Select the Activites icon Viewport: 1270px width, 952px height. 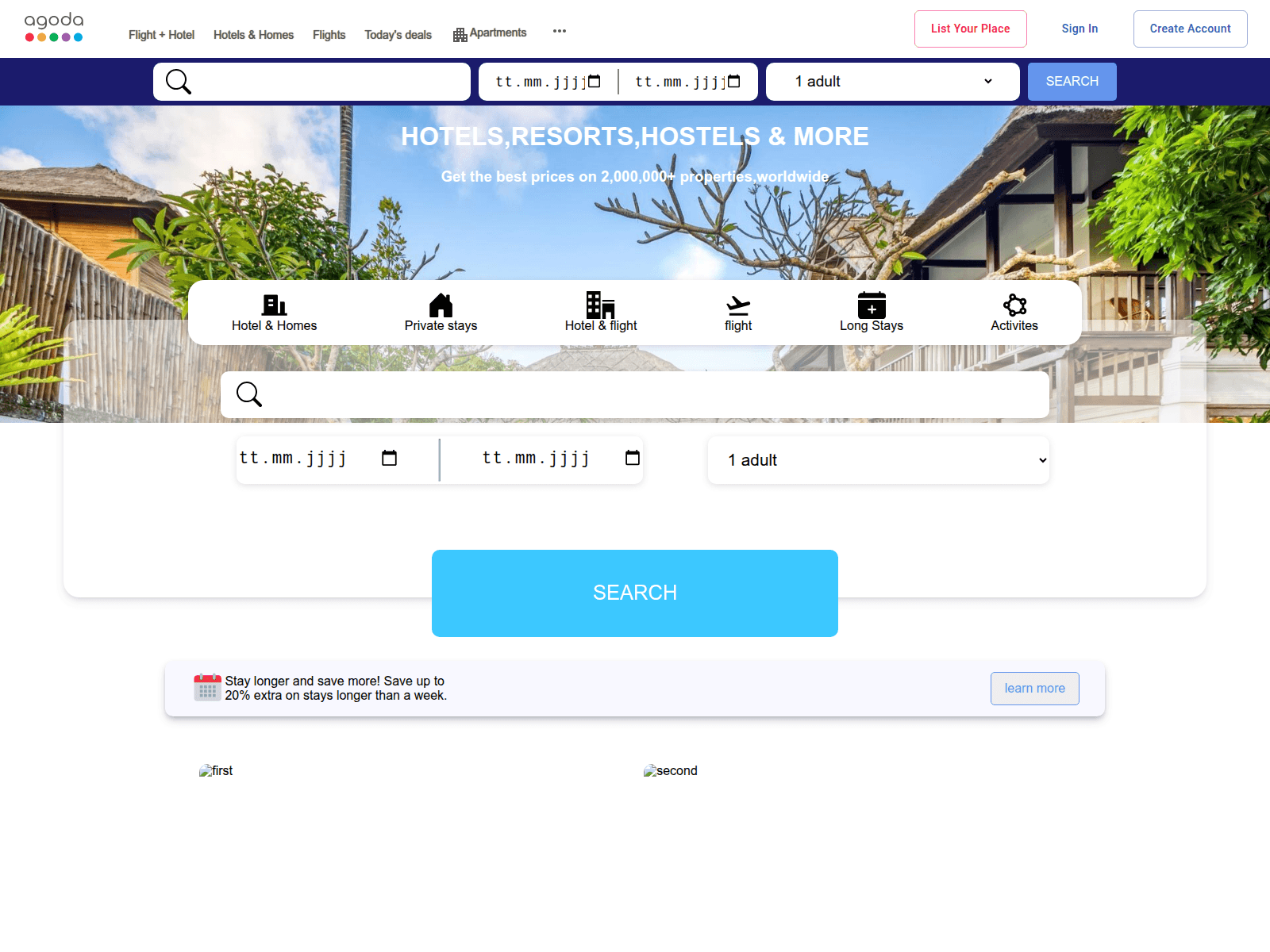point(1014,305)
